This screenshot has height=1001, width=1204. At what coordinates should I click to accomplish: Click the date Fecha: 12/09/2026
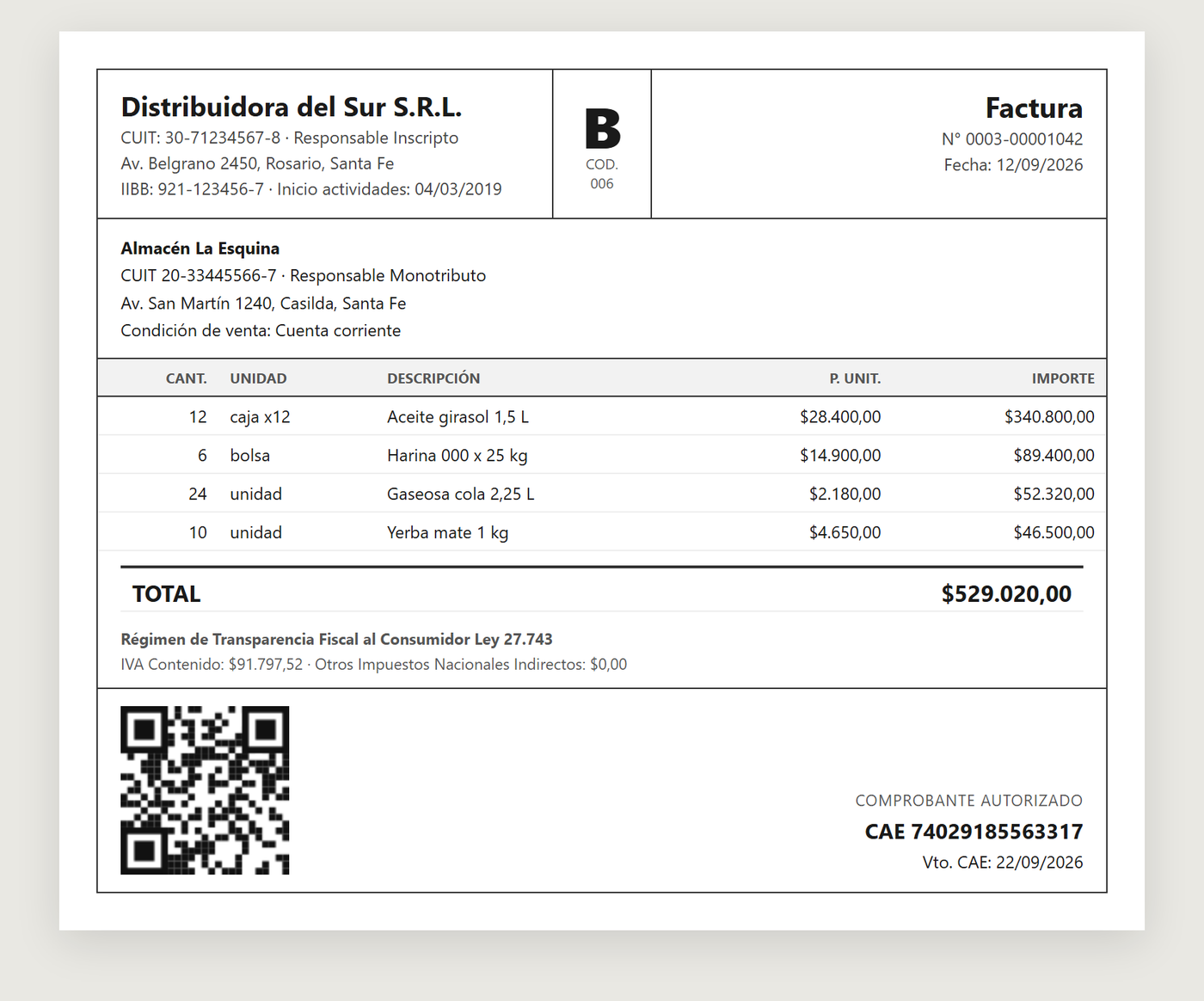[1013, 165]
